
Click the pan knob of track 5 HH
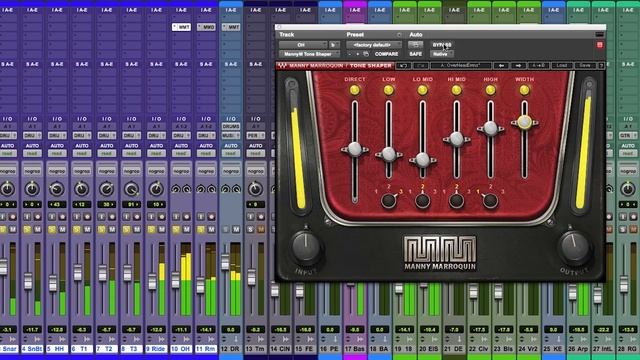point(57,189)
